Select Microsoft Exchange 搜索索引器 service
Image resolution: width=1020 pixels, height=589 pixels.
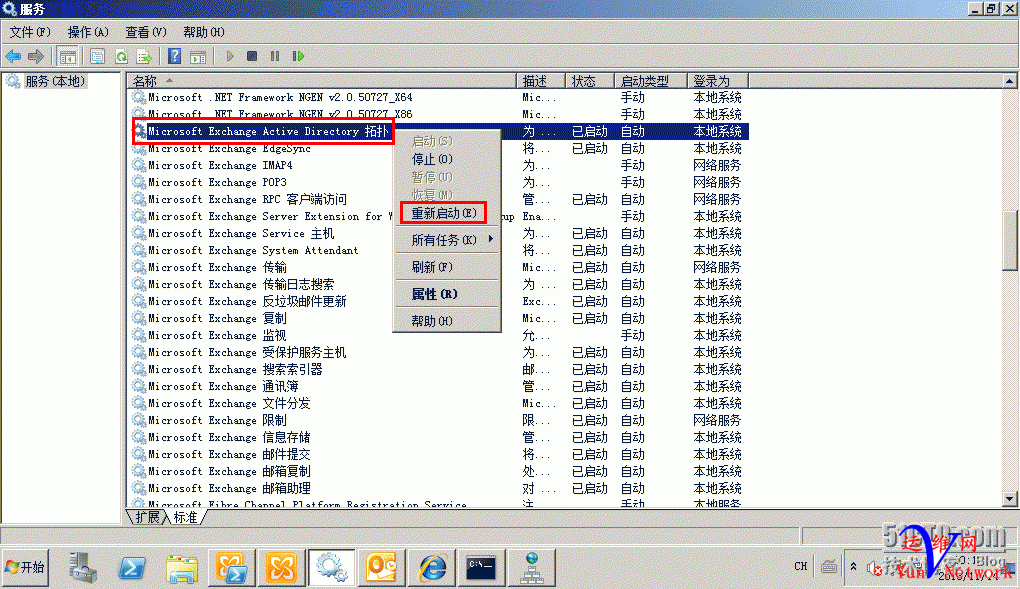235,369
